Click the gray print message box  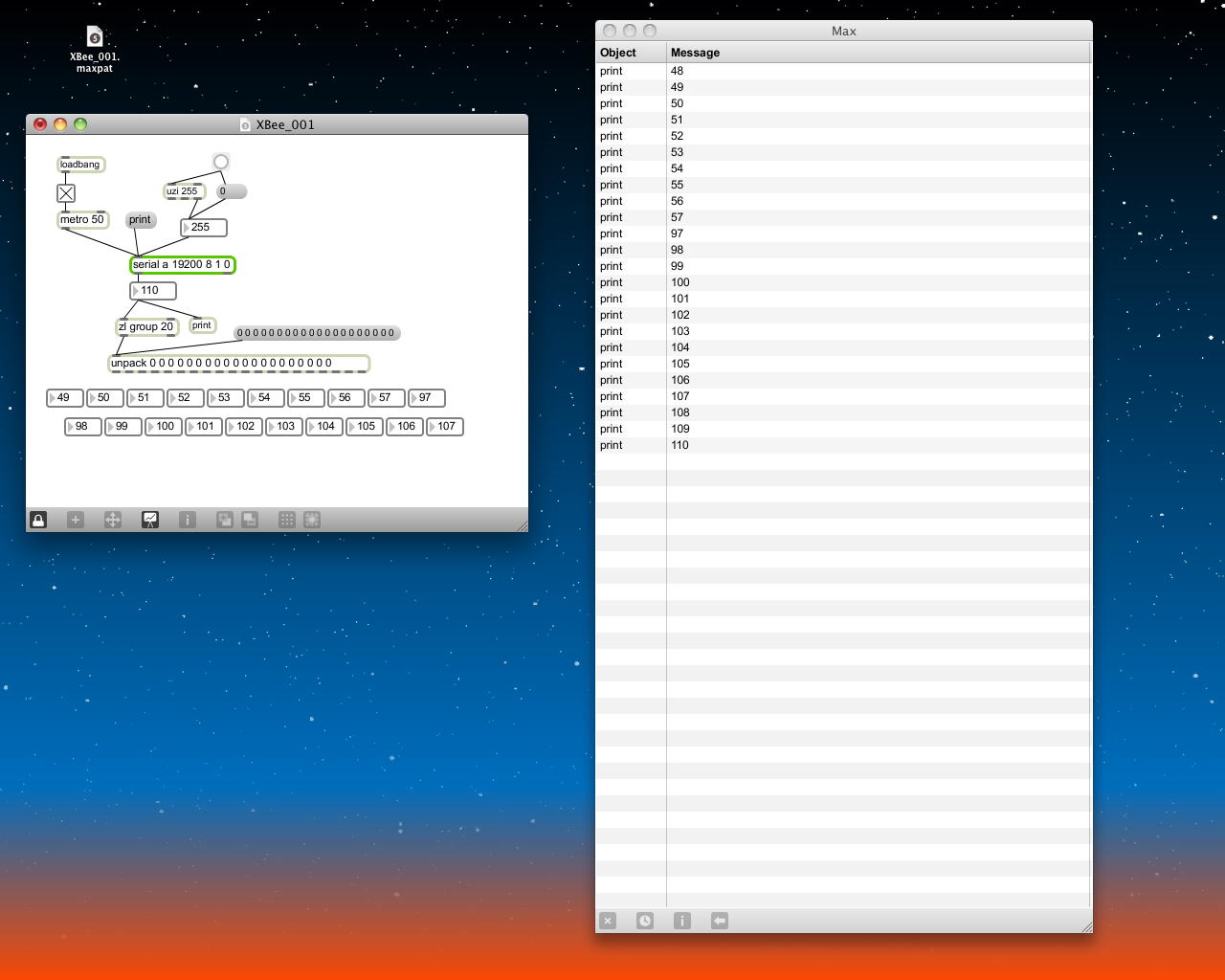point(141,220)
